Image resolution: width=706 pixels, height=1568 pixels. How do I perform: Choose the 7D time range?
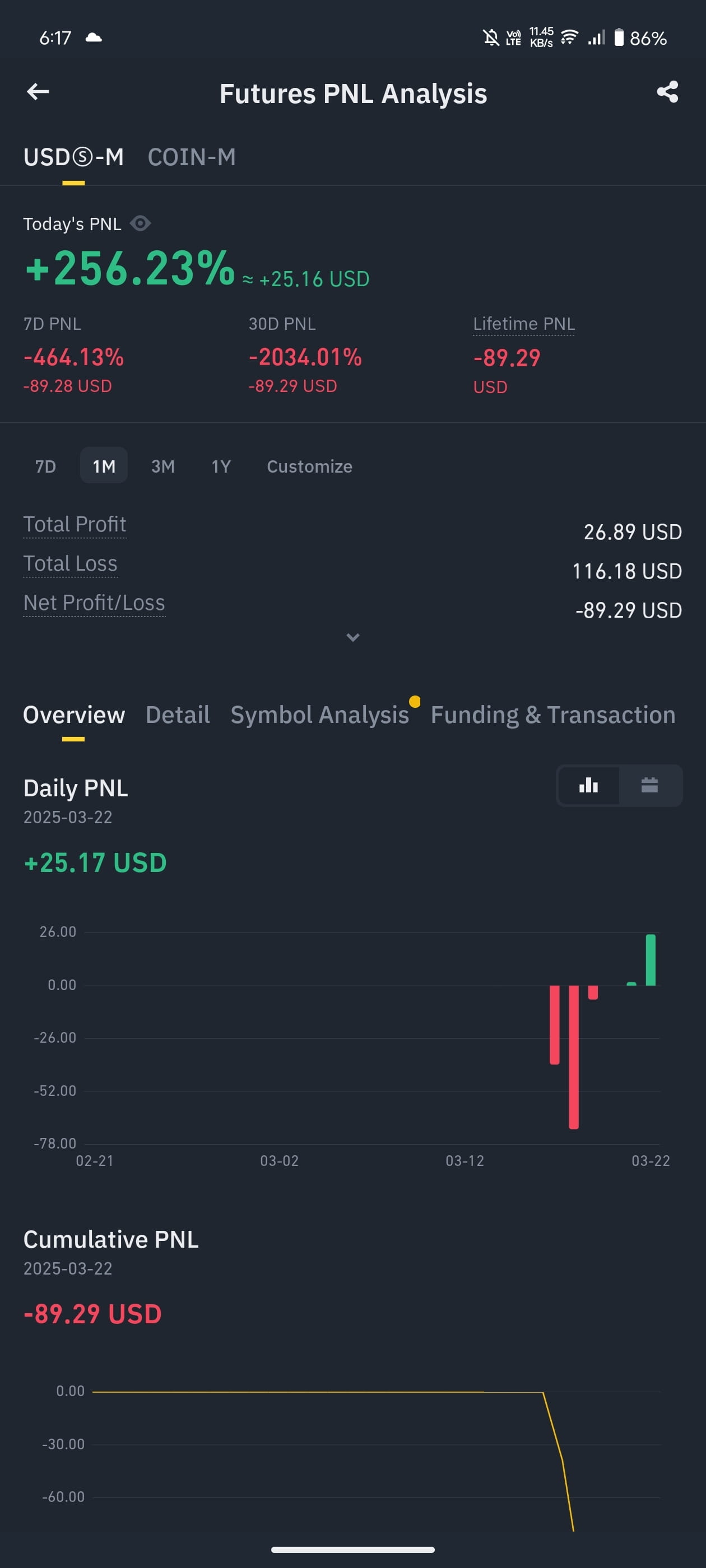point(46,466)
